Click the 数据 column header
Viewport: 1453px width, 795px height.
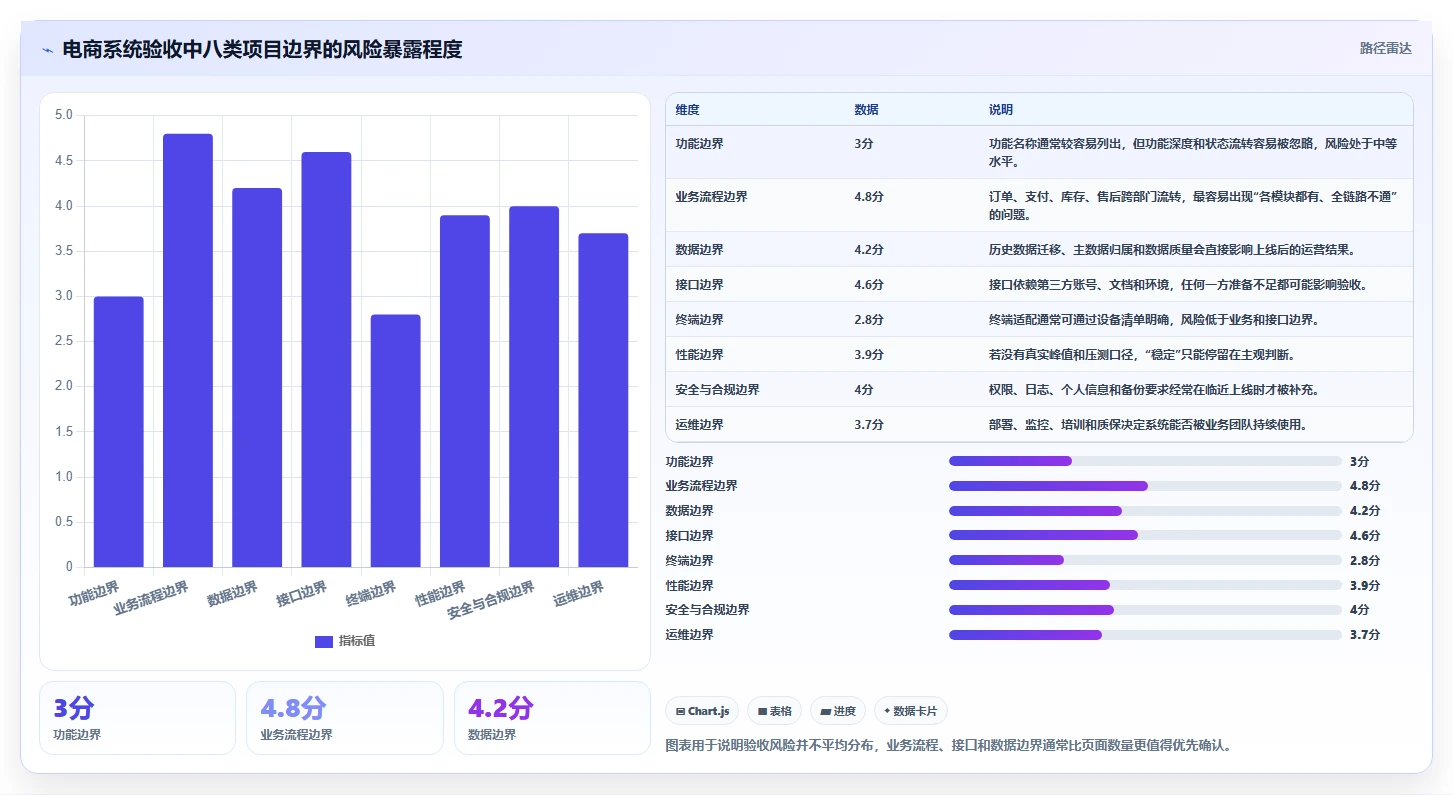coord(866,110)
